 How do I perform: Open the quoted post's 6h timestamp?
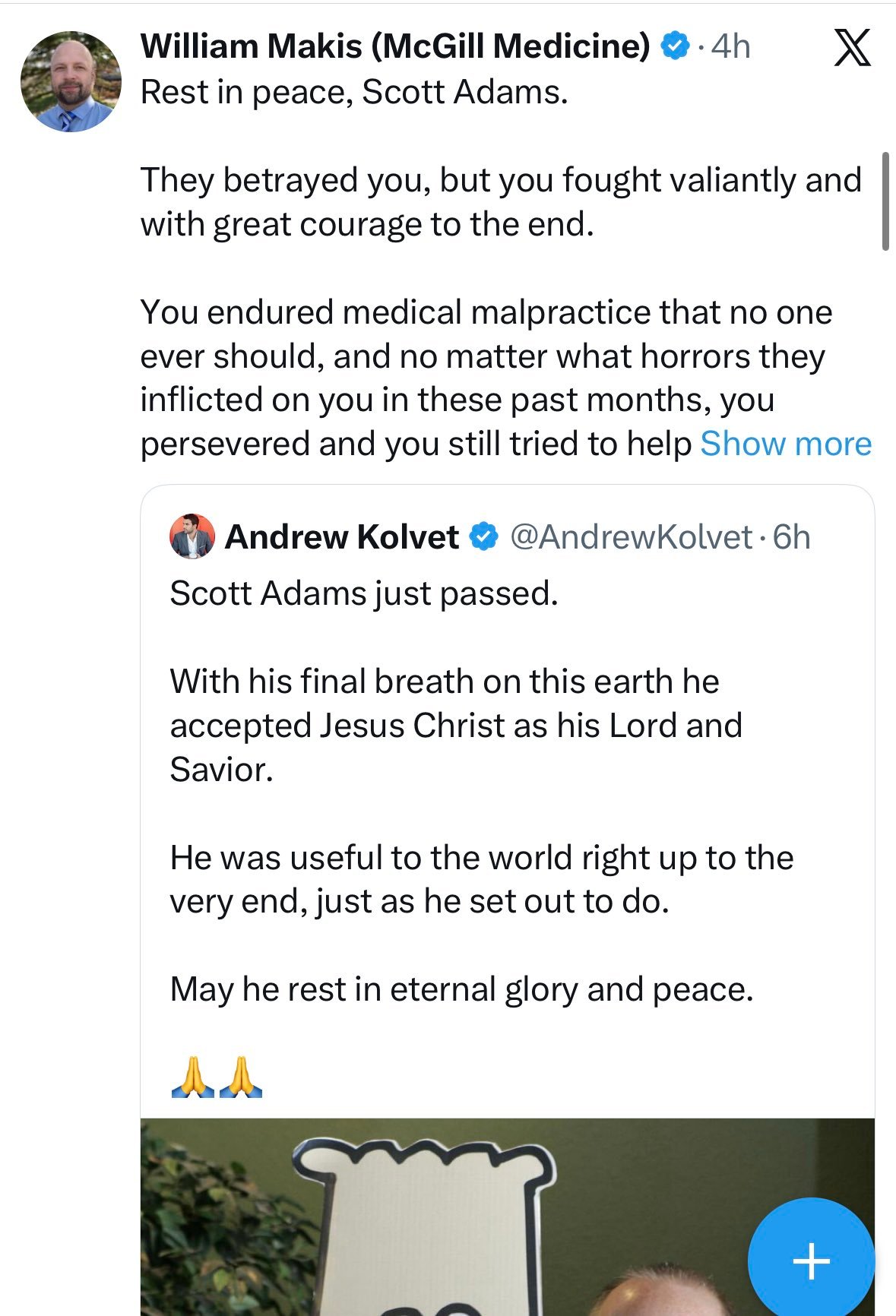click(792, 537)
